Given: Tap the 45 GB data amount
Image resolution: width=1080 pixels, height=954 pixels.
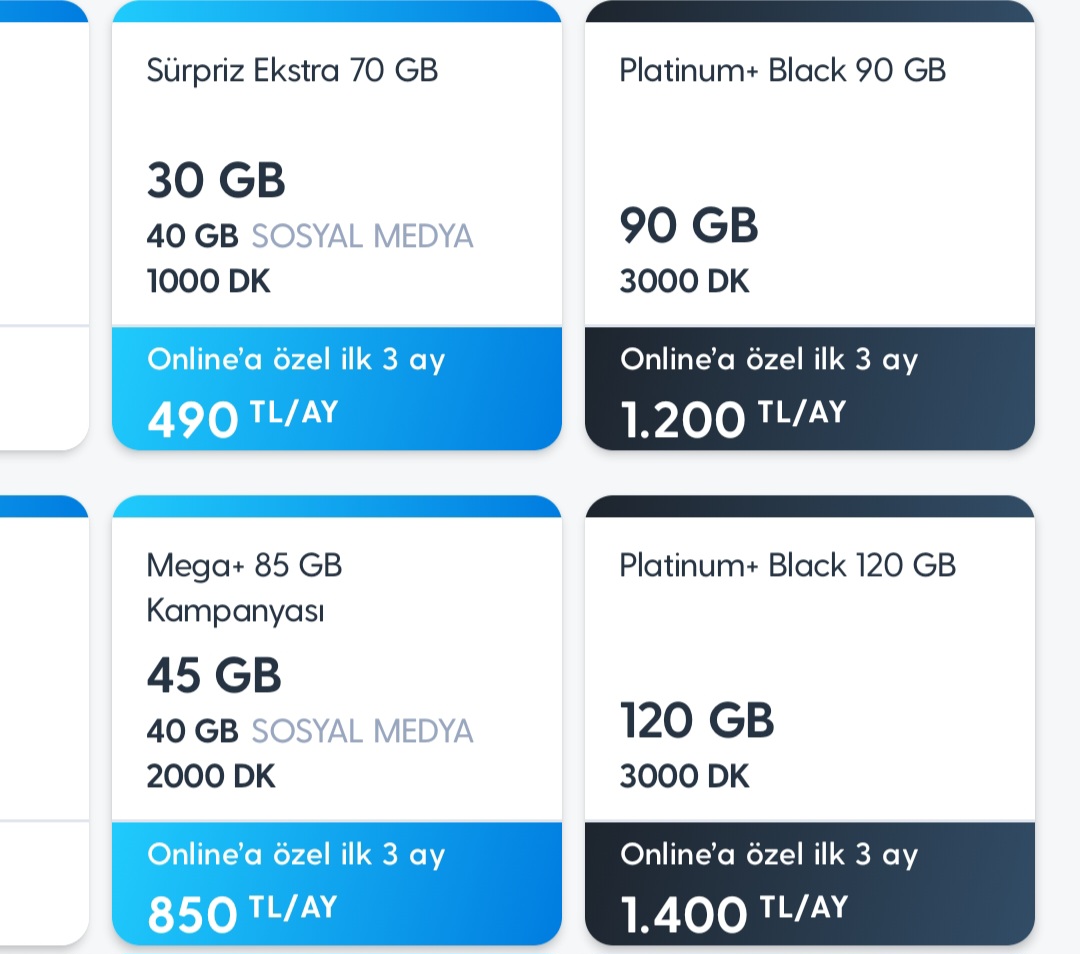Looking at the screenshot, I should (x=214, y=676).
